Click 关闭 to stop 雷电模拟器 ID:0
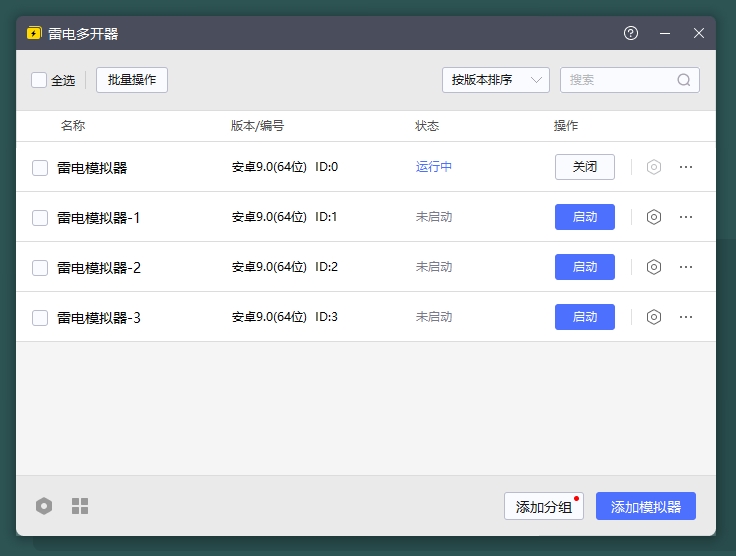This screenshot has width=736, height=556. (x=585, y=167)
